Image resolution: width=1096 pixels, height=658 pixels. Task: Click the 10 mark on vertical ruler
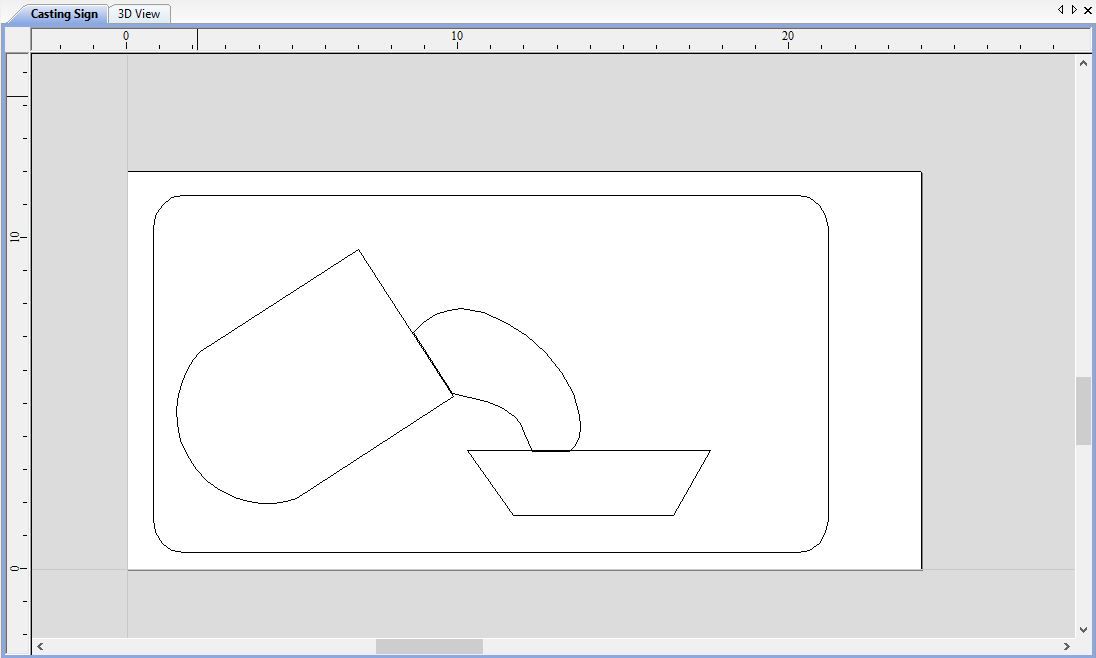click(x=15, y=237)
